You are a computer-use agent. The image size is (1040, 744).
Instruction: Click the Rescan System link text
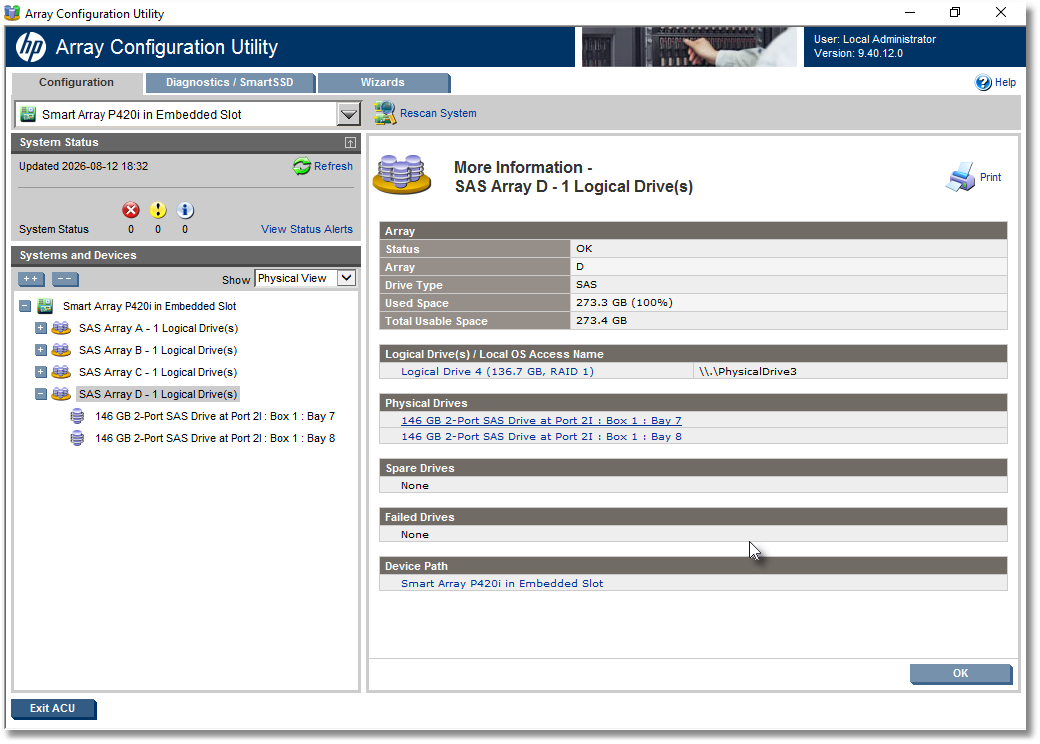tap(438, 113)
